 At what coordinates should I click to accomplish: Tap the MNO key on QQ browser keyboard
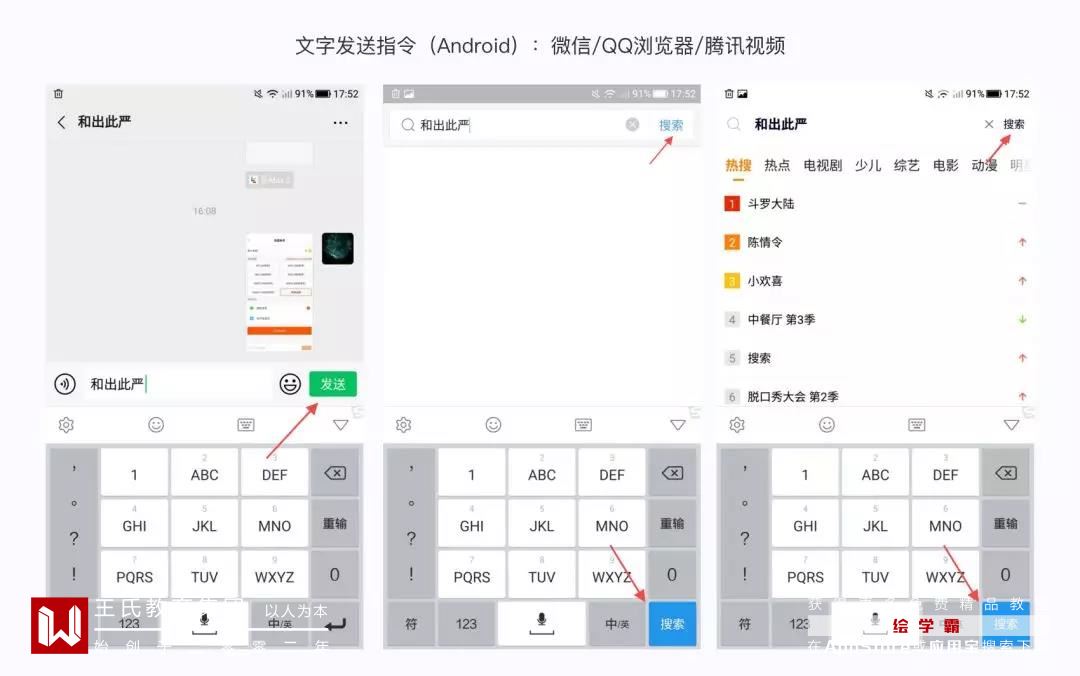tap(612, 524)
